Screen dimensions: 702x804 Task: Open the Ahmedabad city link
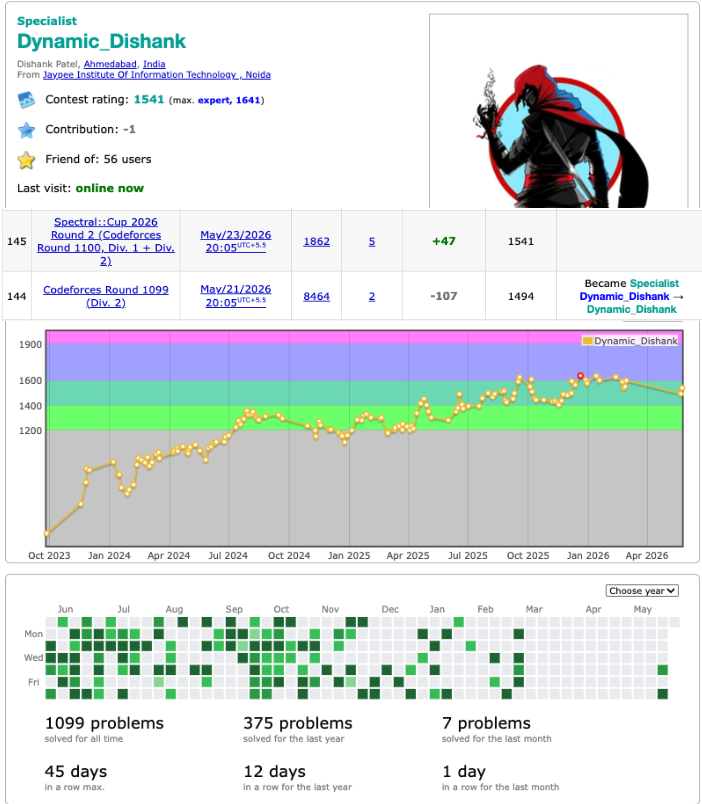[110, 64]
